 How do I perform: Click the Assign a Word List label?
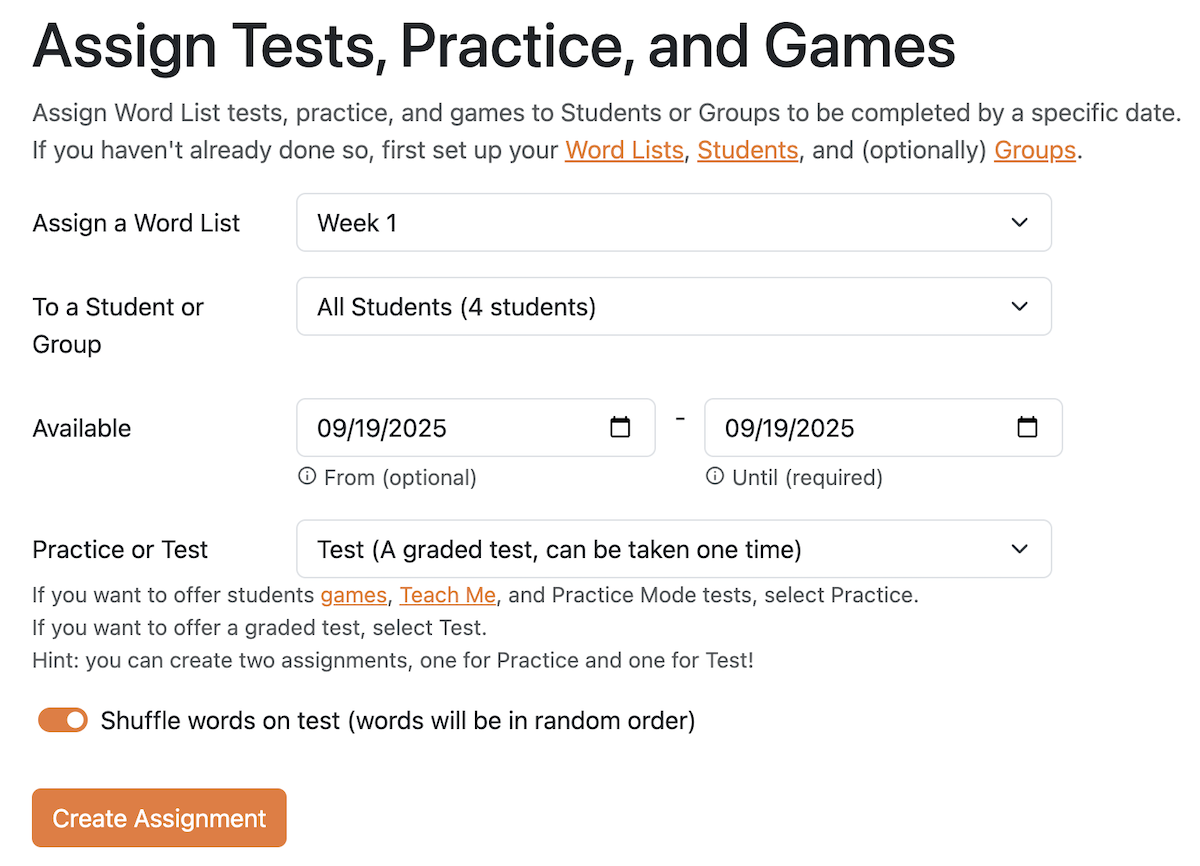point(136,223)
